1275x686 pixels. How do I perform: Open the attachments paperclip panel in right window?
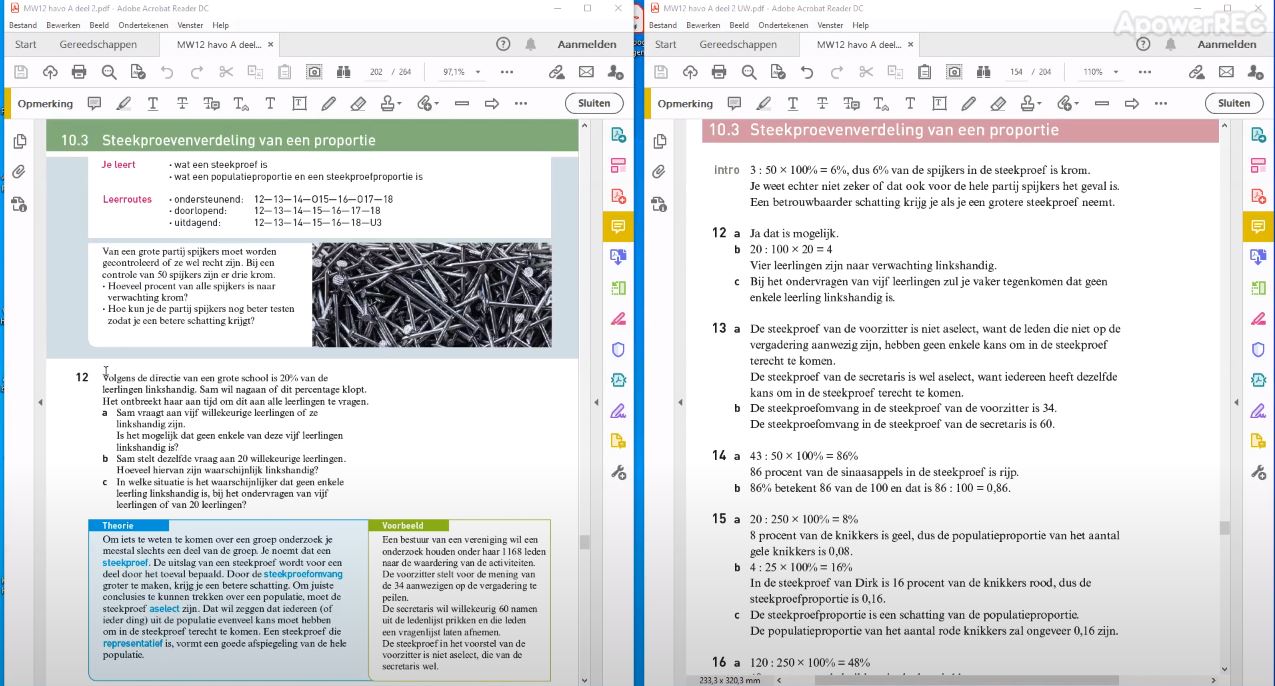point(659,172)
